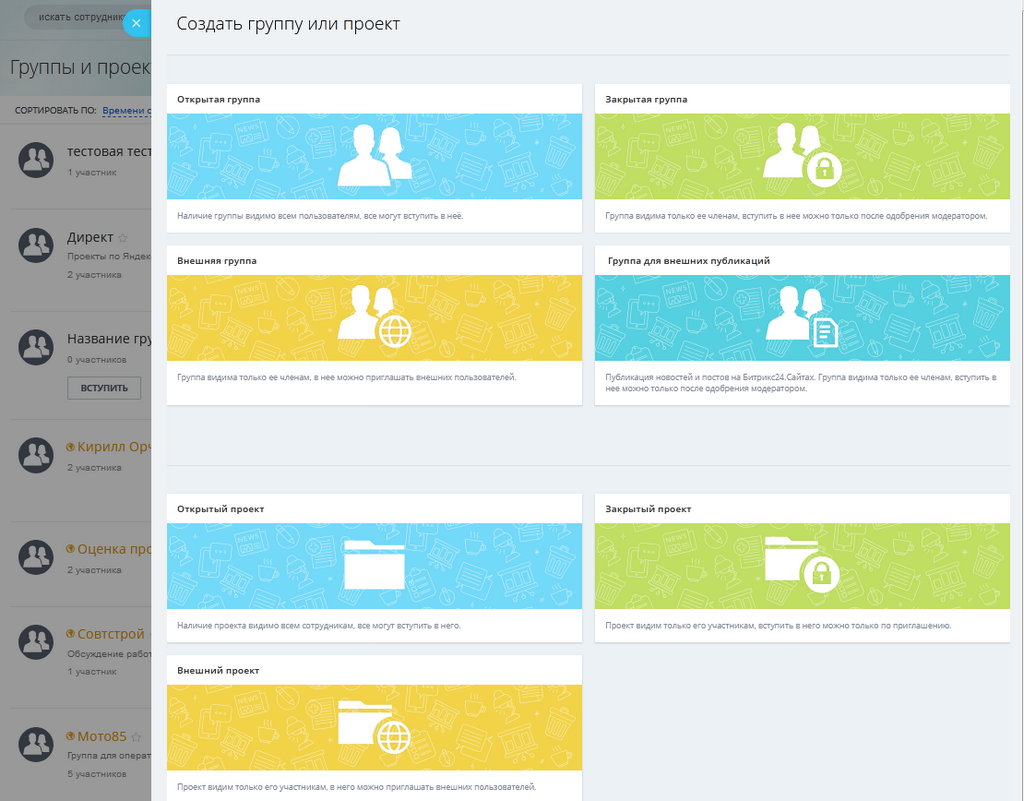Open avatar of the Директ group
The height and width of the screenshot is (801, 1024).
tap(36, 245)
